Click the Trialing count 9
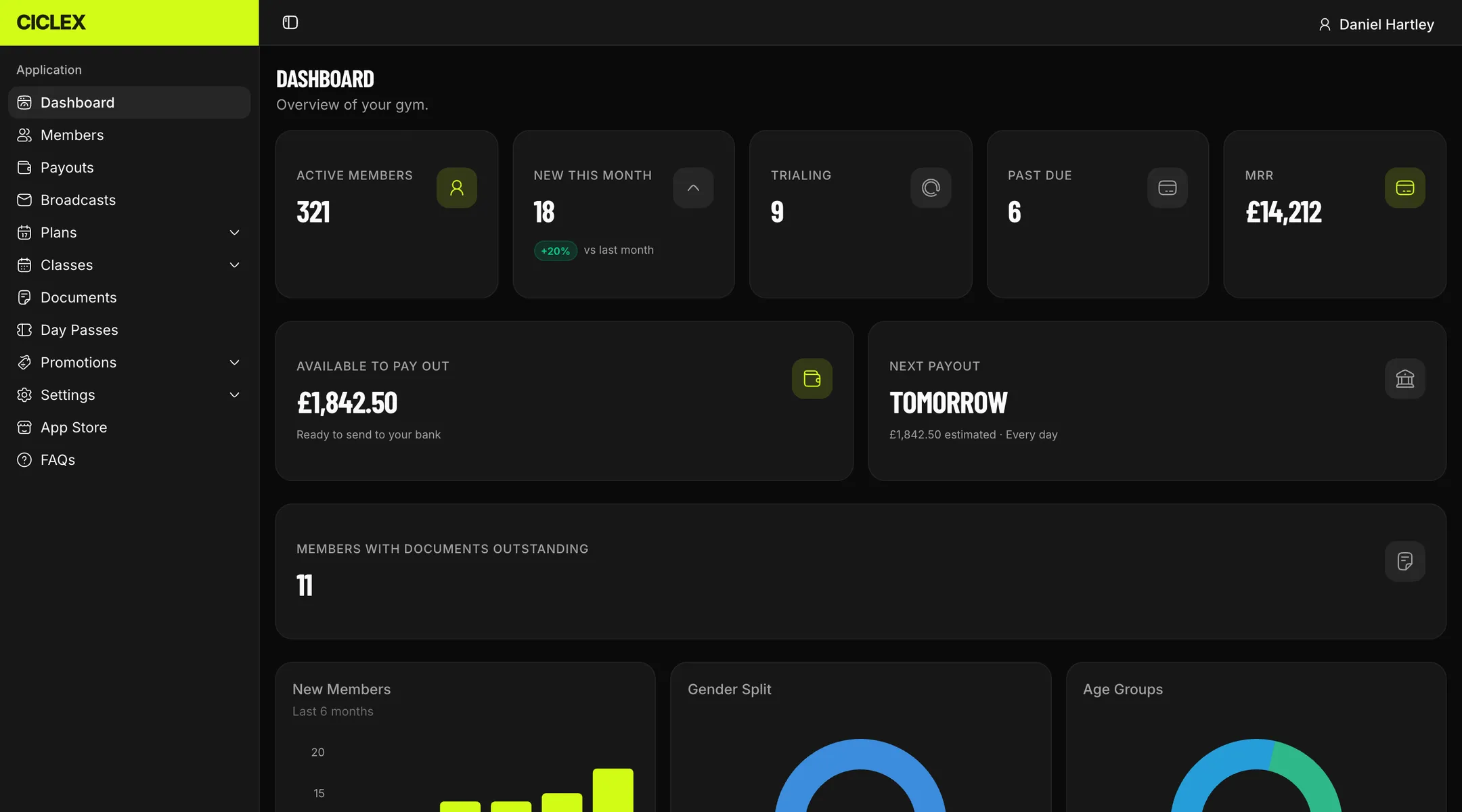 click(x=777, y=212)
